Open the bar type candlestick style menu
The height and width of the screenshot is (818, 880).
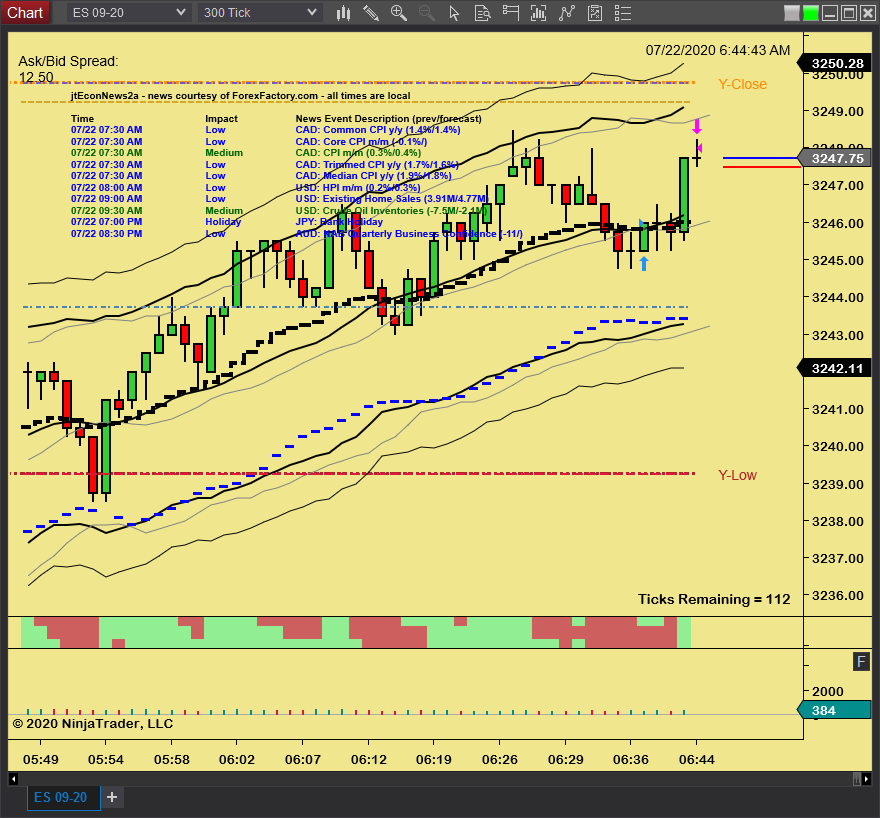click(343, 13)
